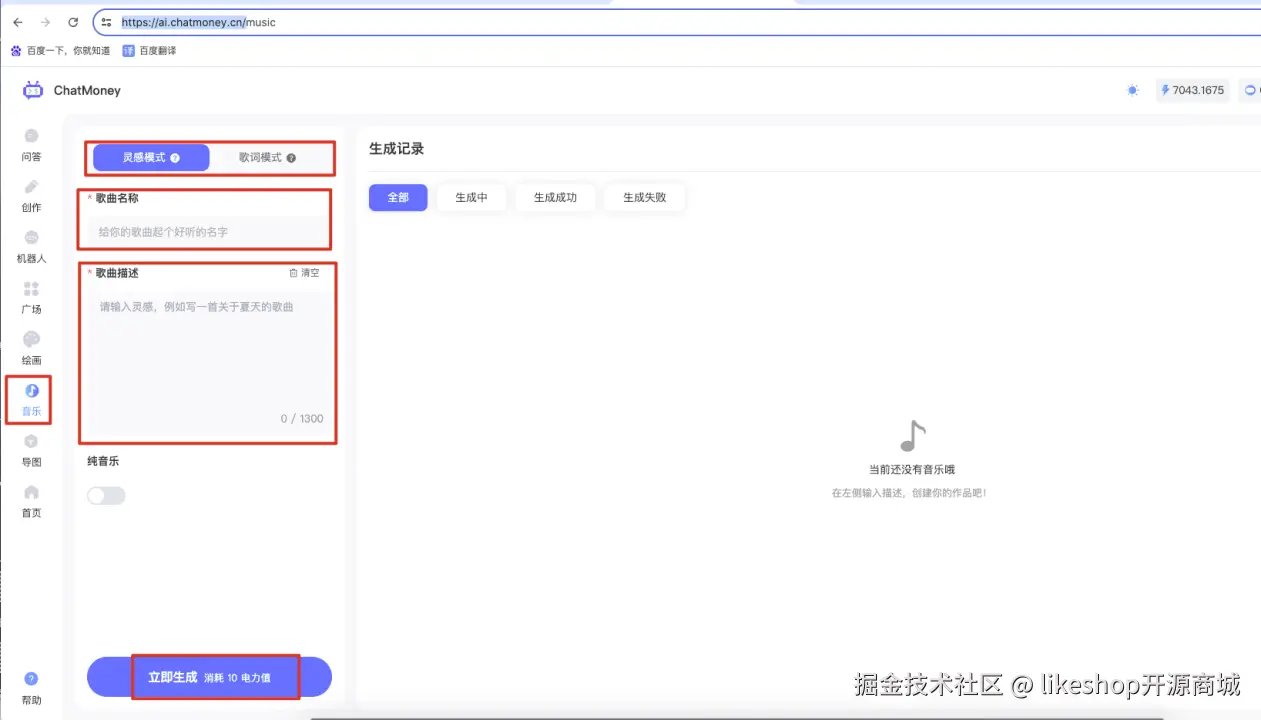This screenshot has width=1261, height=720.
Task: Switch to 歌词模式 tab
Action: [x=267, y=158]
